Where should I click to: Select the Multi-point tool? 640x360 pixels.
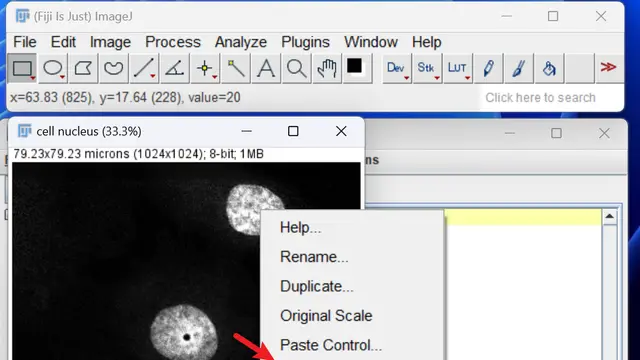tap(205, 68)
